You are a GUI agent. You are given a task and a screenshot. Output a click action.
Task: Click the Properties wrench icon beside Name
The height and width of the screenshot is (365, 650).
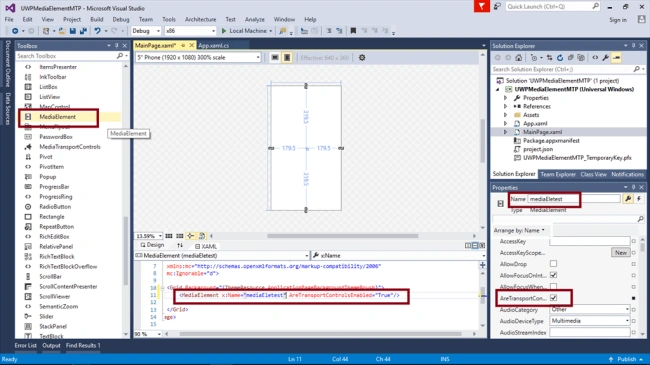pos(628,199)
